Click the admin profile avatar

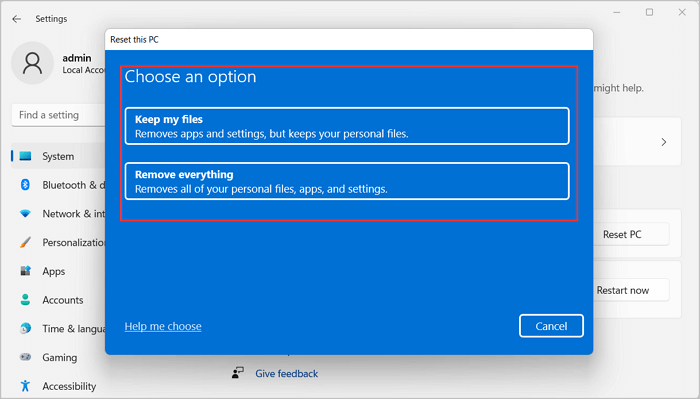[32, 63]
